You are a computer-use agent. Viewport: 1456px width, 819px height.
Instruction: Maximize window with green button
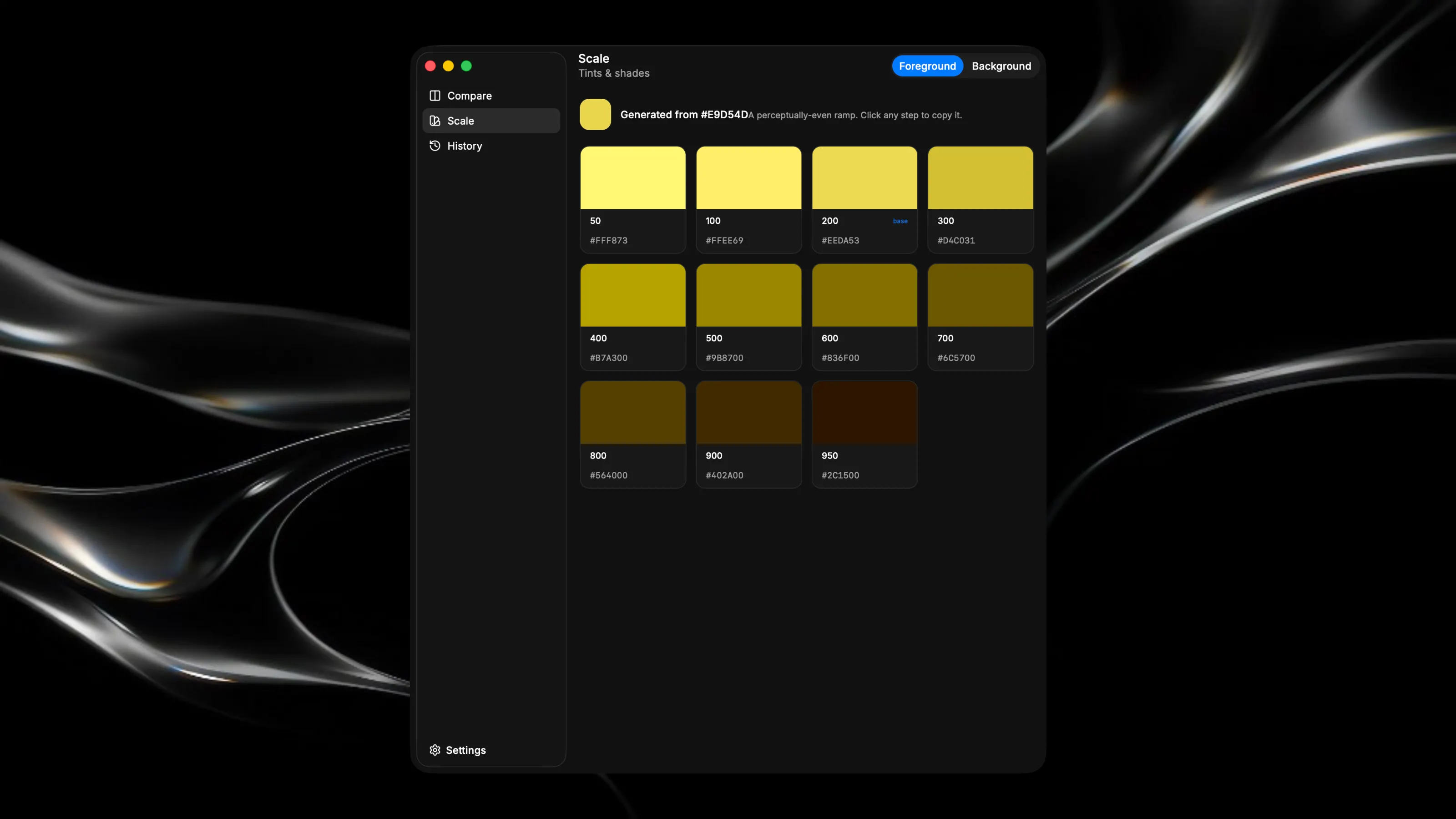coord(466,66)
